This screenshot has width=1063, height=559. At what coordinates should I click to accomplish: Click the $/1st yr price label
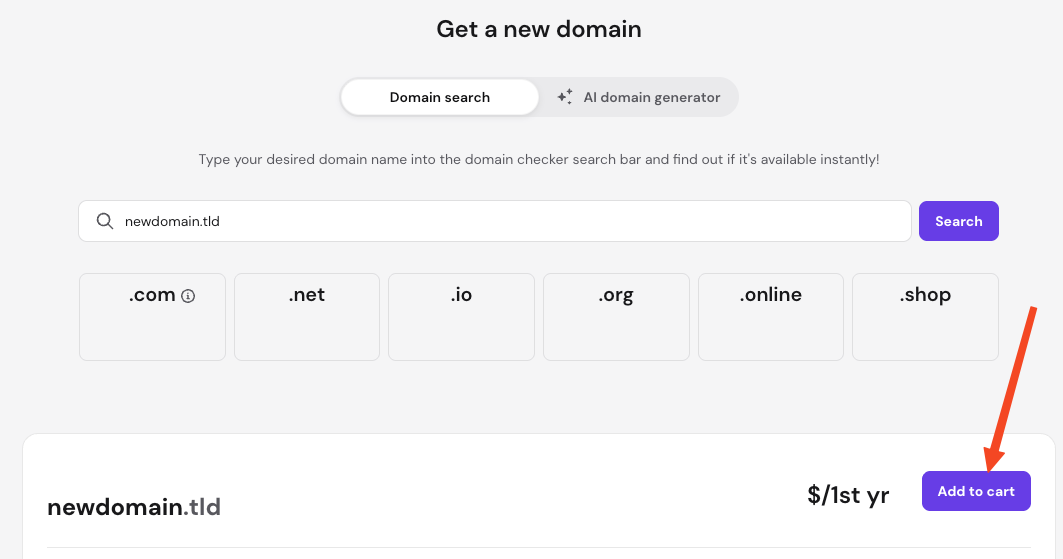click(x=848, y=495)
